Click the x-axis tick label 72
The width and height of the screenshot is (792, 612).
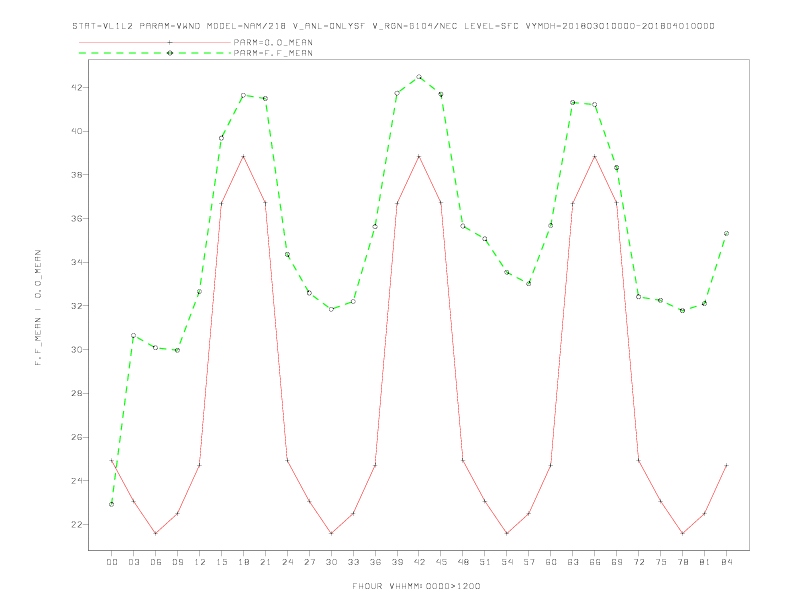(638, 562)
